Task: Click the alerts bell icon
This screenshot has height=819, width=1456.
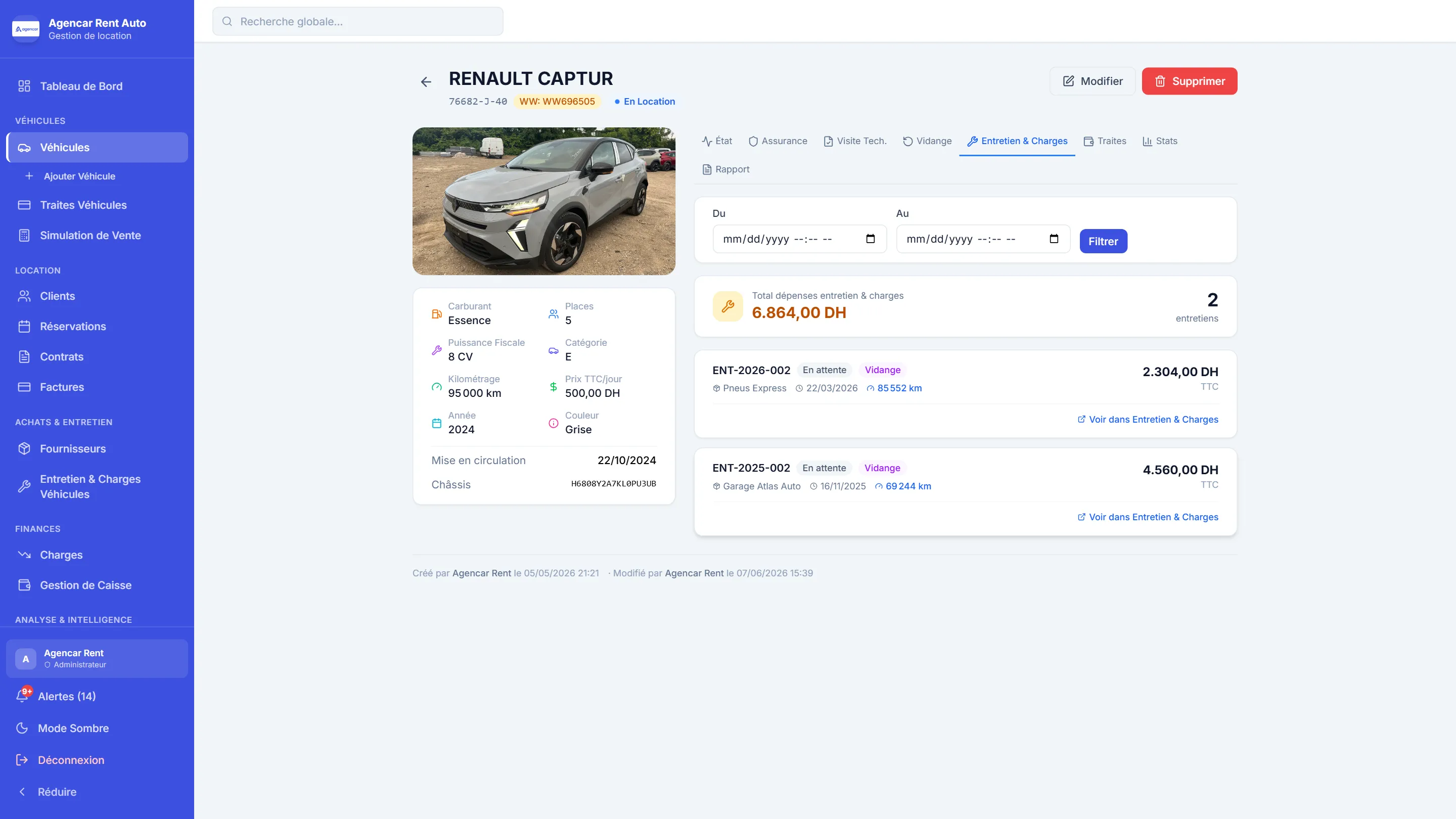Action: click(23, 696)
